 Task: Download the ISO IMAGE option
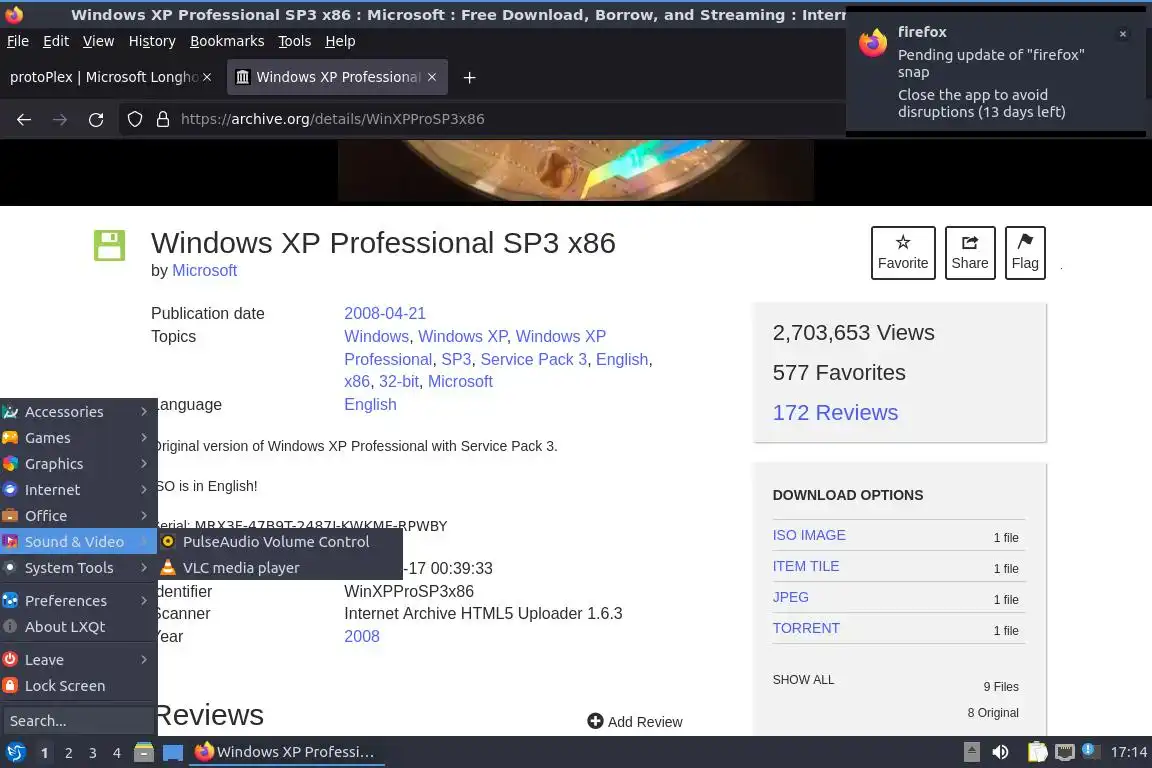coord(809,535)
